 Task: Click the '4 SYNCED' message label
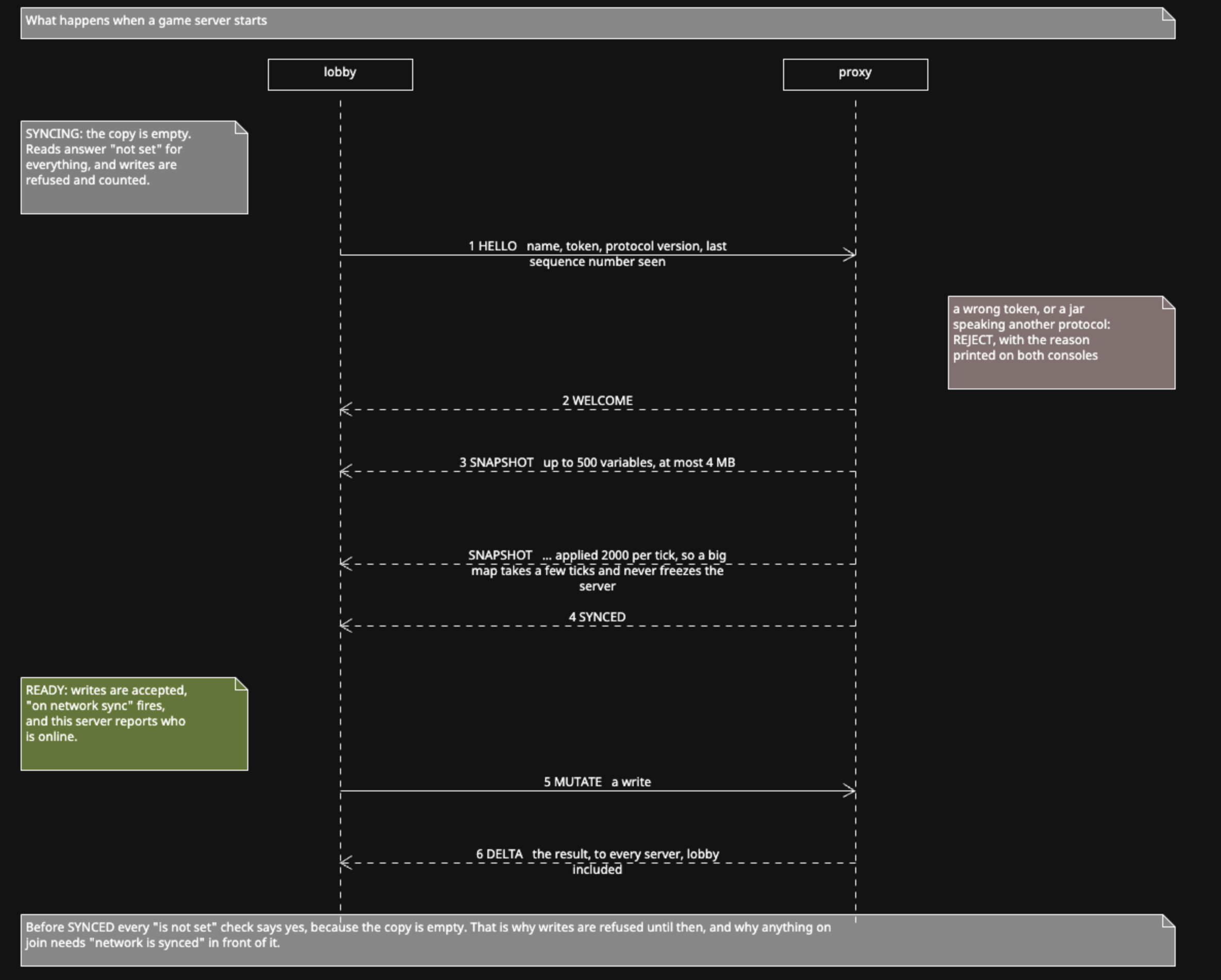click(x=598, y=617)
